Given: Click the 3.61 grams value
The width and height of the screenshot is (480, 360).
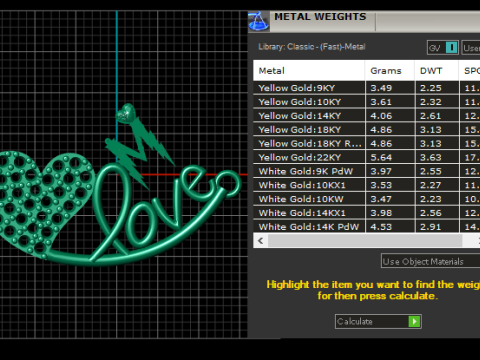Looking at the screenshot, I should pos(381,102).
